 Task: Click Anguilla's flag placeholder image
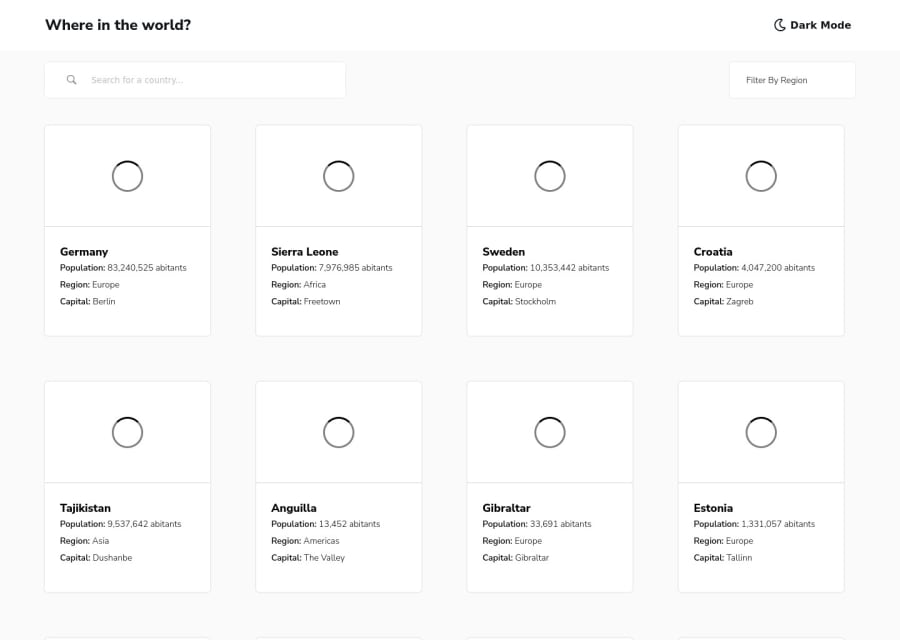[x=339, y=432]
